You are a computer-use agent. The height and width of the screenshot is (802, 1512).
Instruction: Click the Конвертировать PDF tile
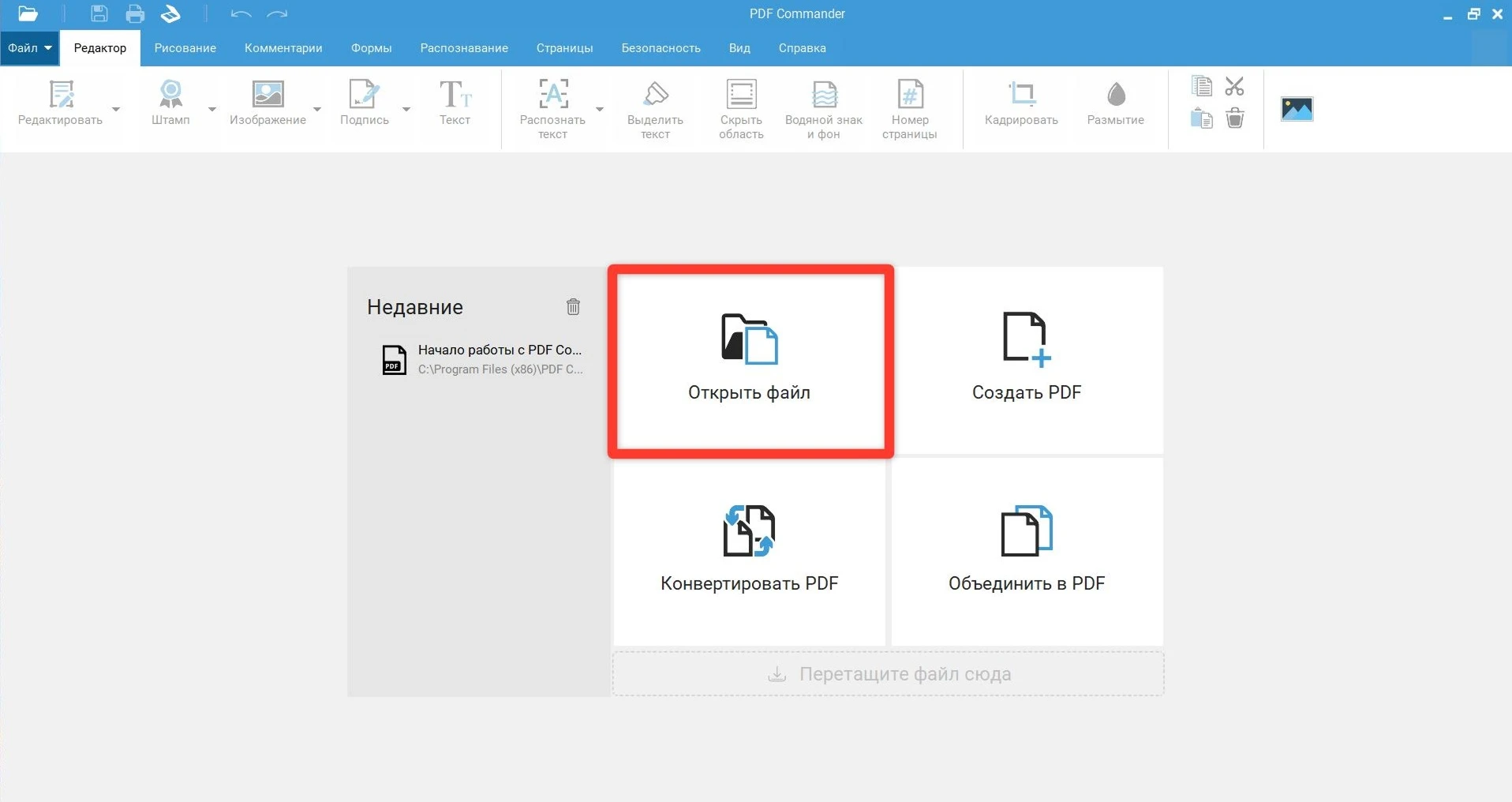point(749,552)
